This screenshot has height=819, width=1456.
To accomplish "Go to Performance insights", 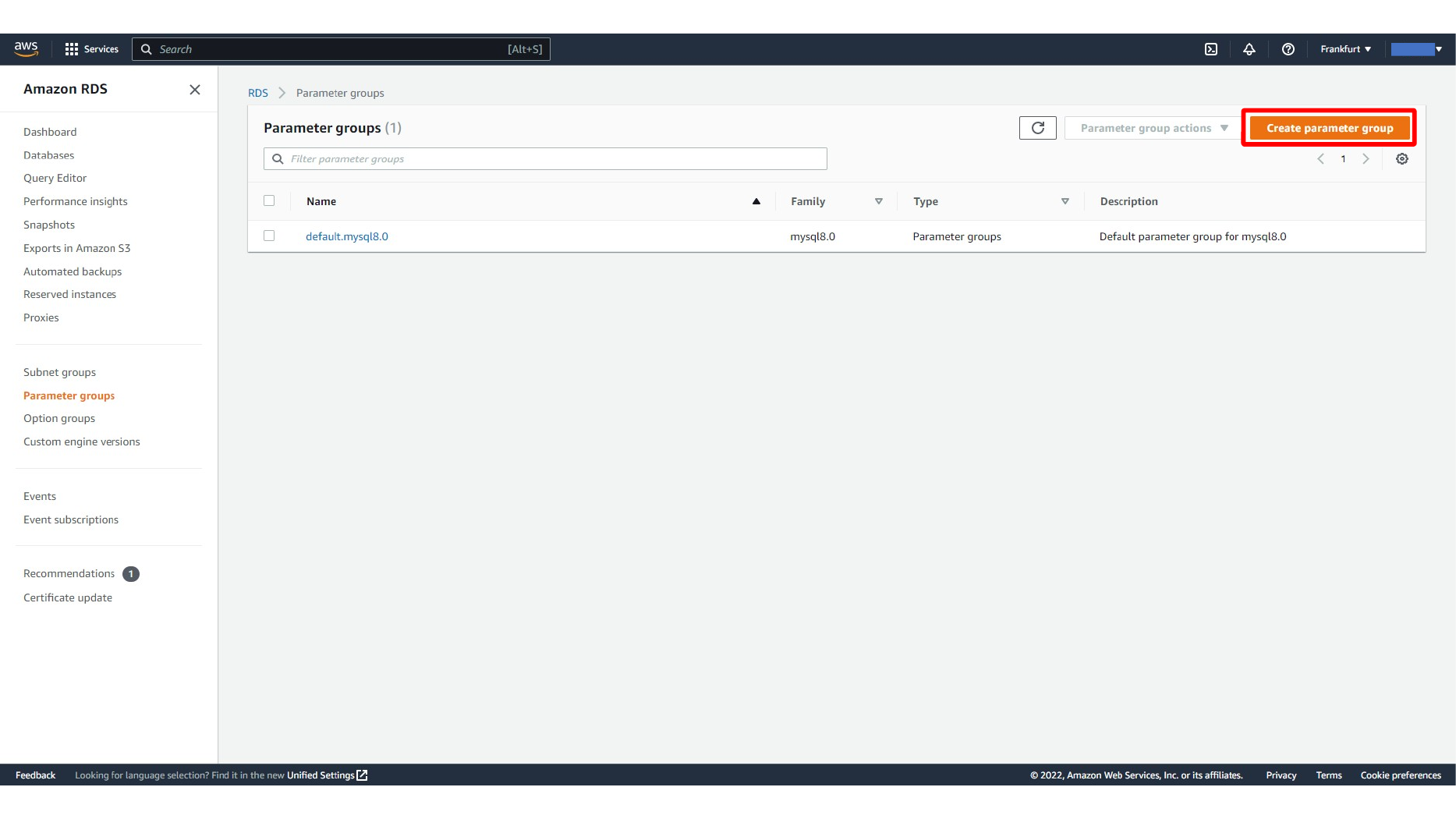I will point(75,201).
